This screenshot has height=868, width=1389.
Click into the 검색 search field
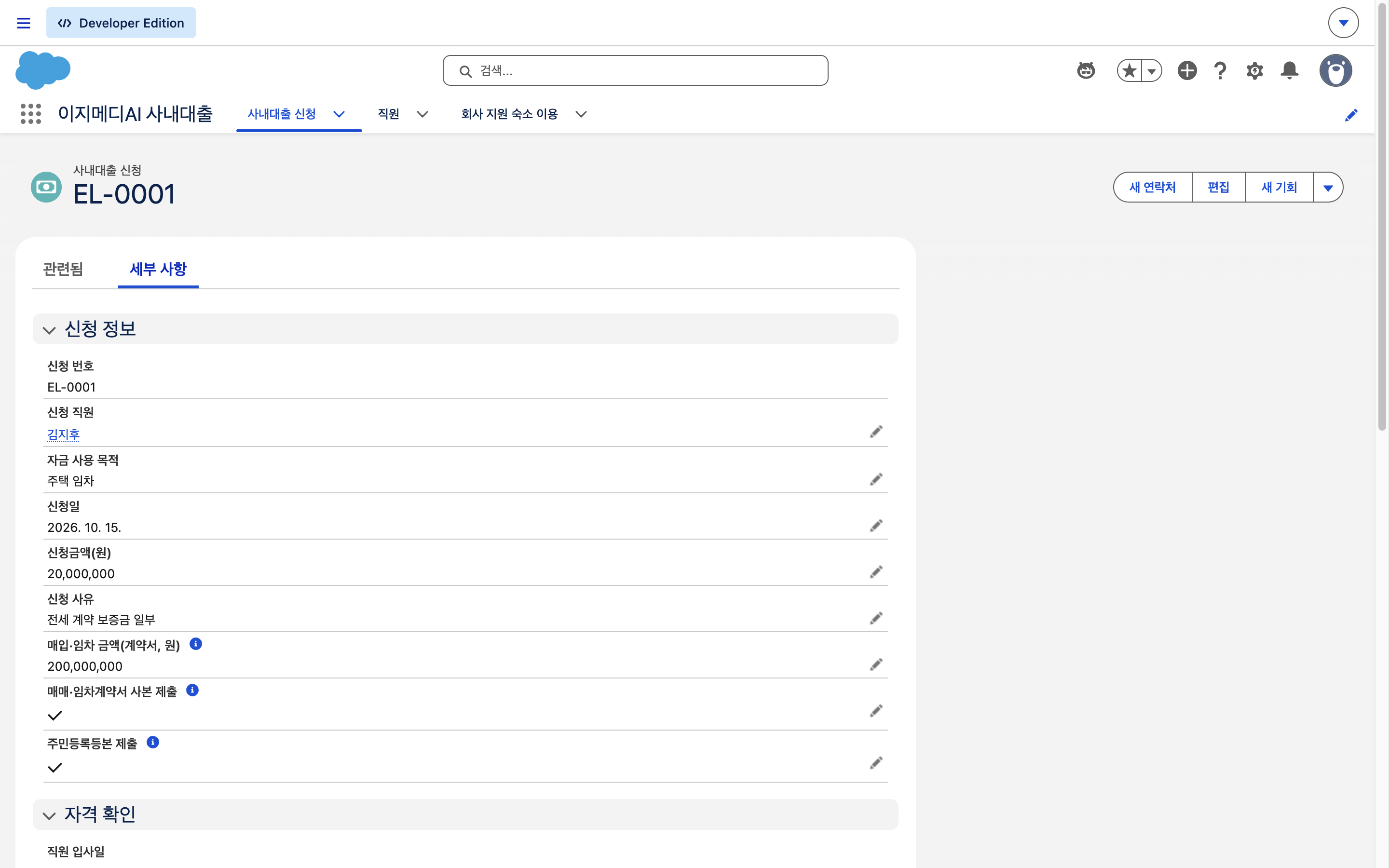pyautogui.click(x=635, y=70)
